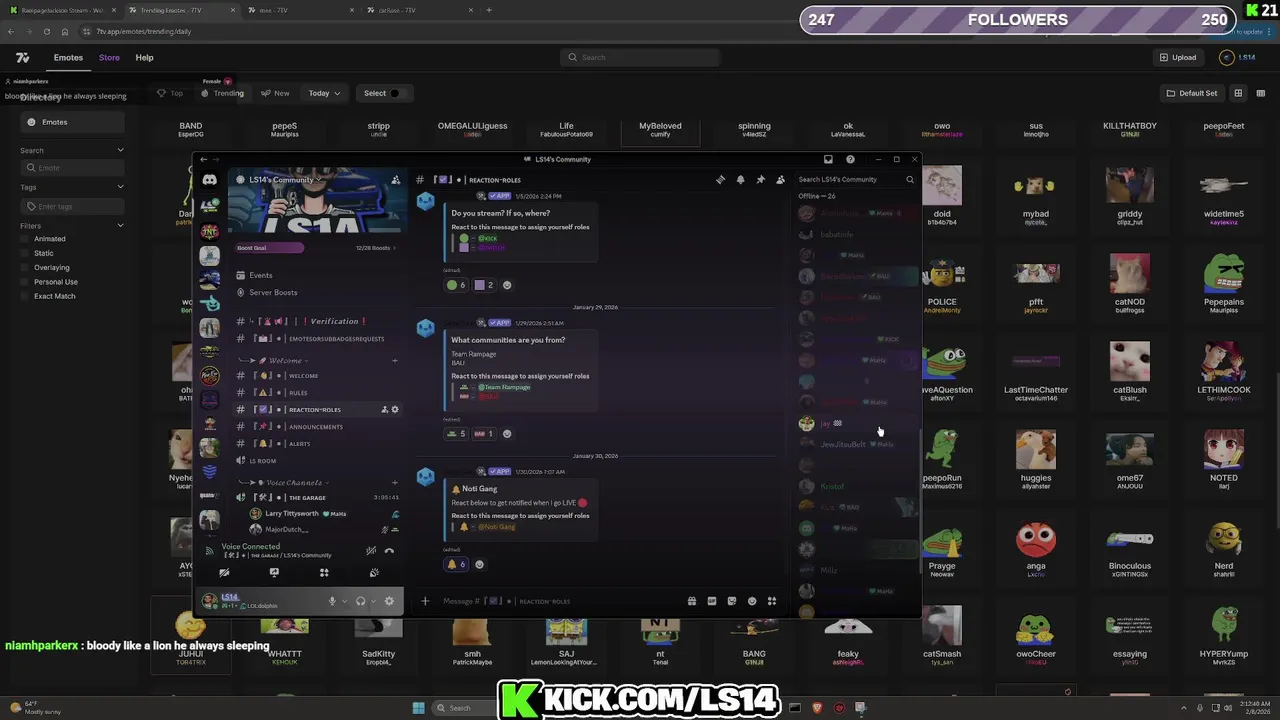Image resolution: width=1280 pixels, height=720 pixels.
Task: Open Discord user settings gear
Action: click(x=389, y=601)
